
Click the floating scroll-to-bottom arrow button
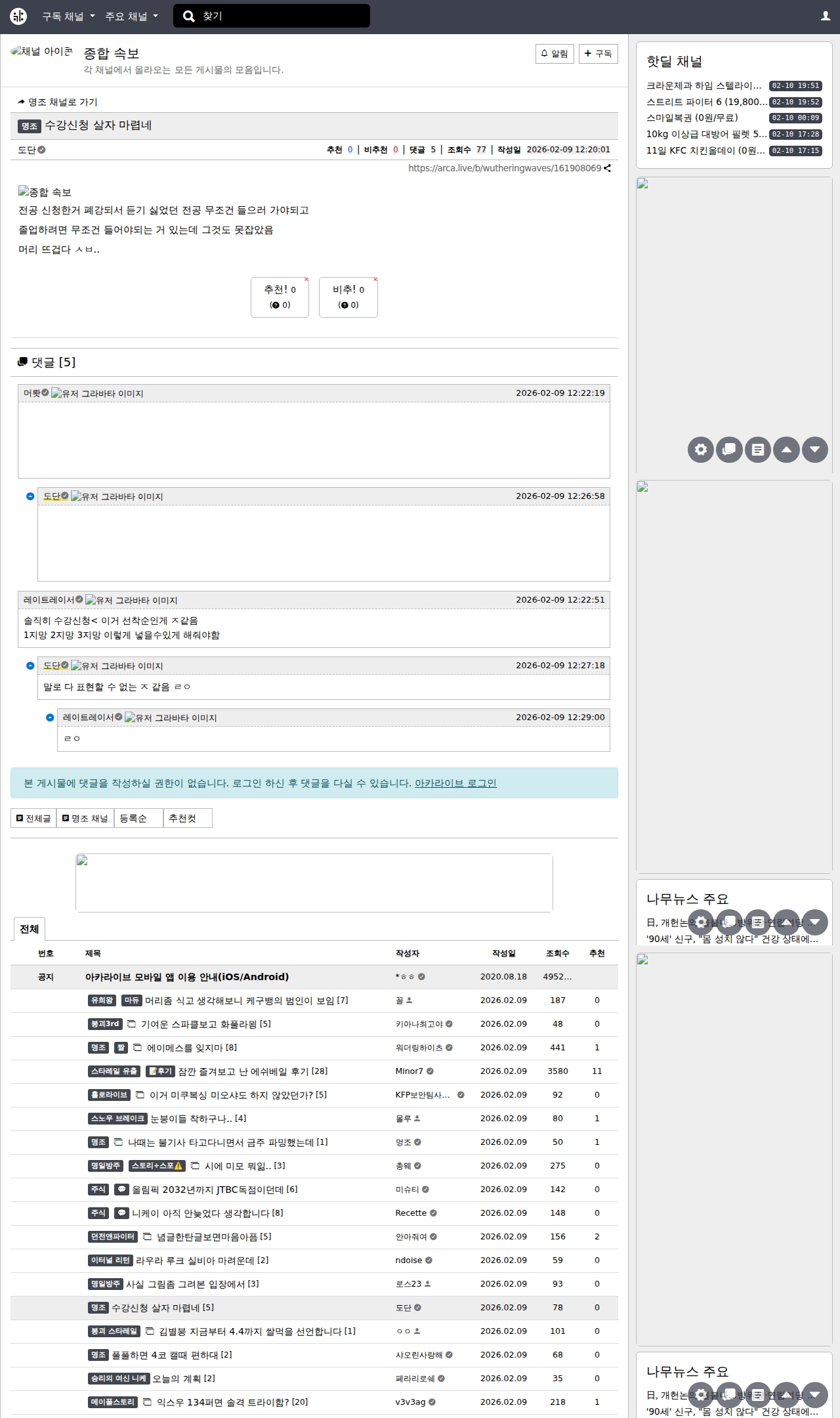815,450
